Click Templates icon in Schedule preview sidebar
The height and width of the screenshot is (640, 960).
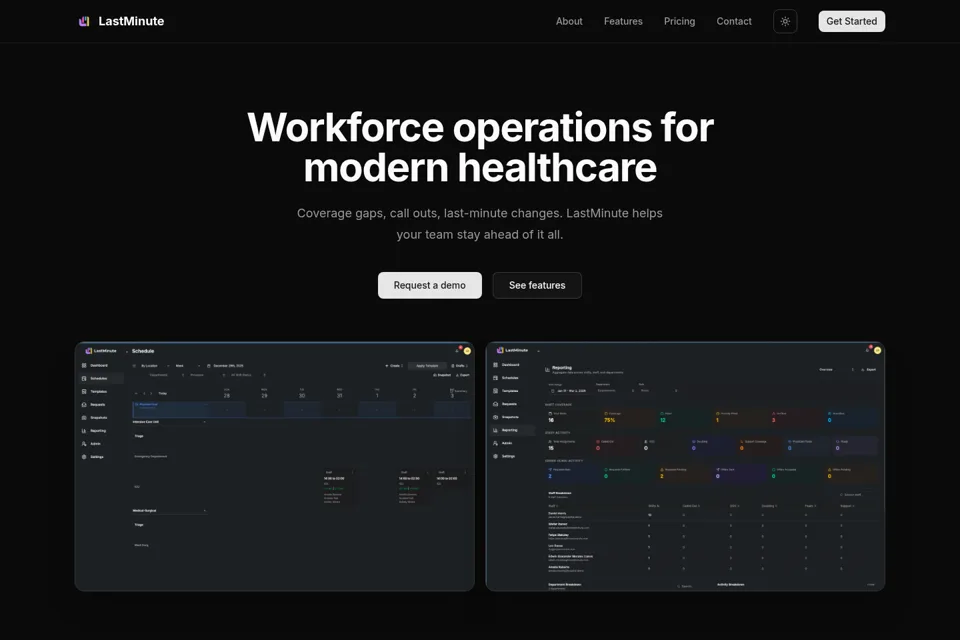click(x=84, y=391)
